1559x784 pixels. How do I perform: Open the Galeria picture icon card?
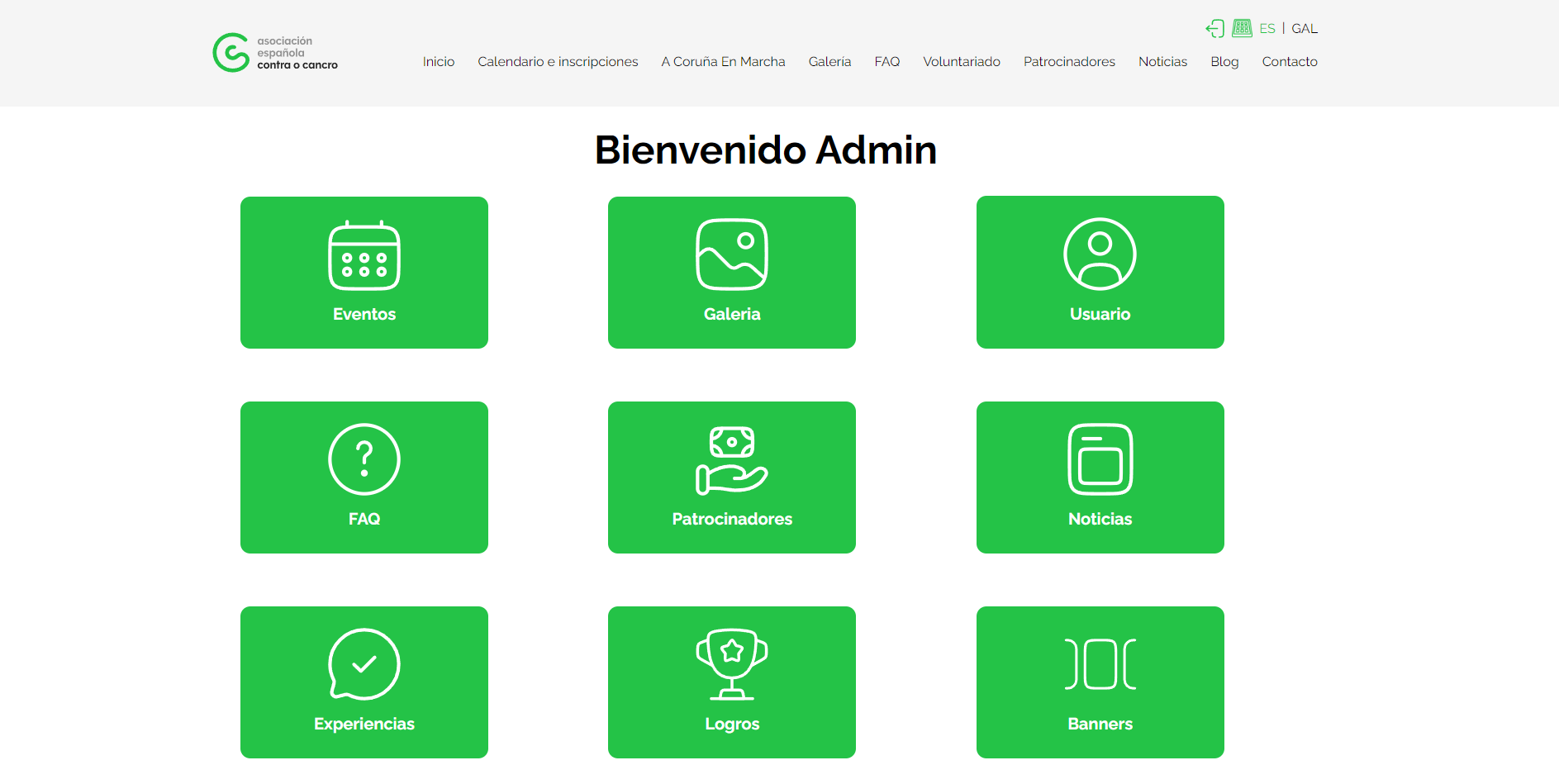pyautogui.click(x=732, y=273)
